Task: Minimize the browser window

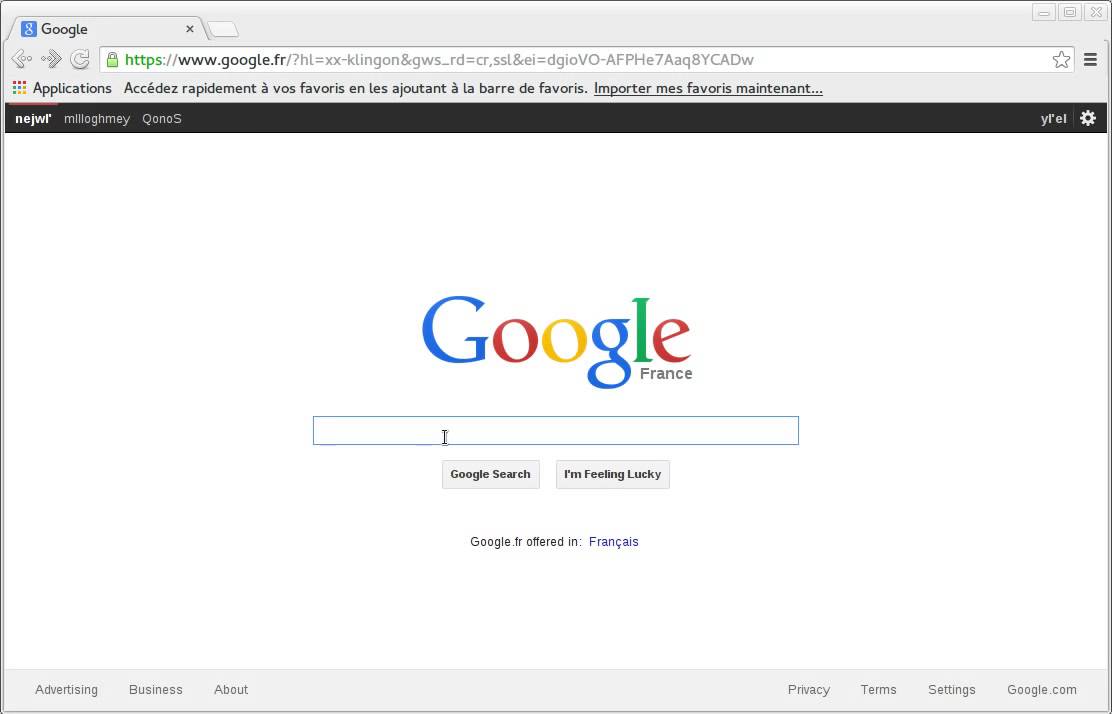Action: (1044, 12)
